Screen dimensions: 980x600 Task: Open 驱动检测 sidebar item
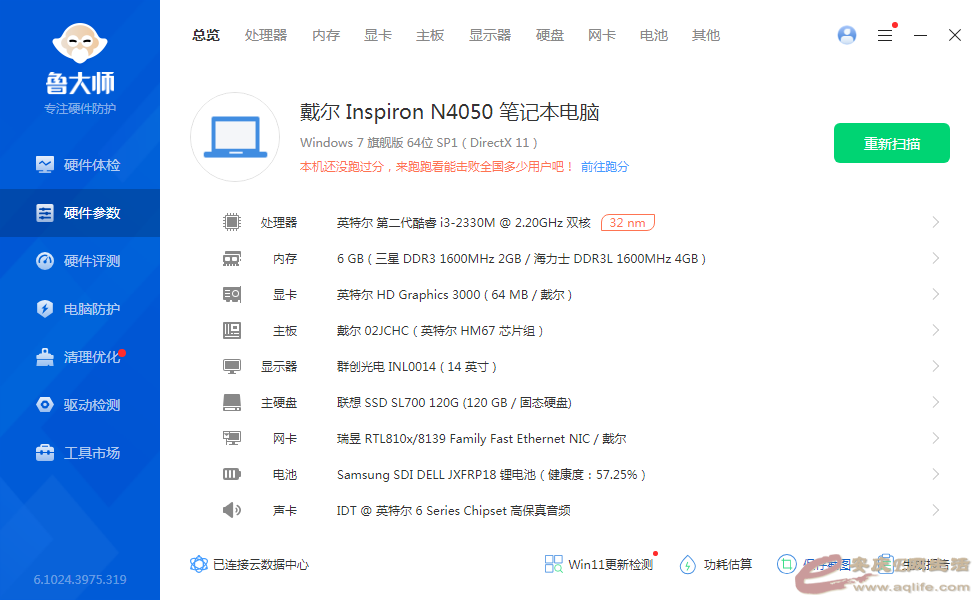(x=80, y=405)
